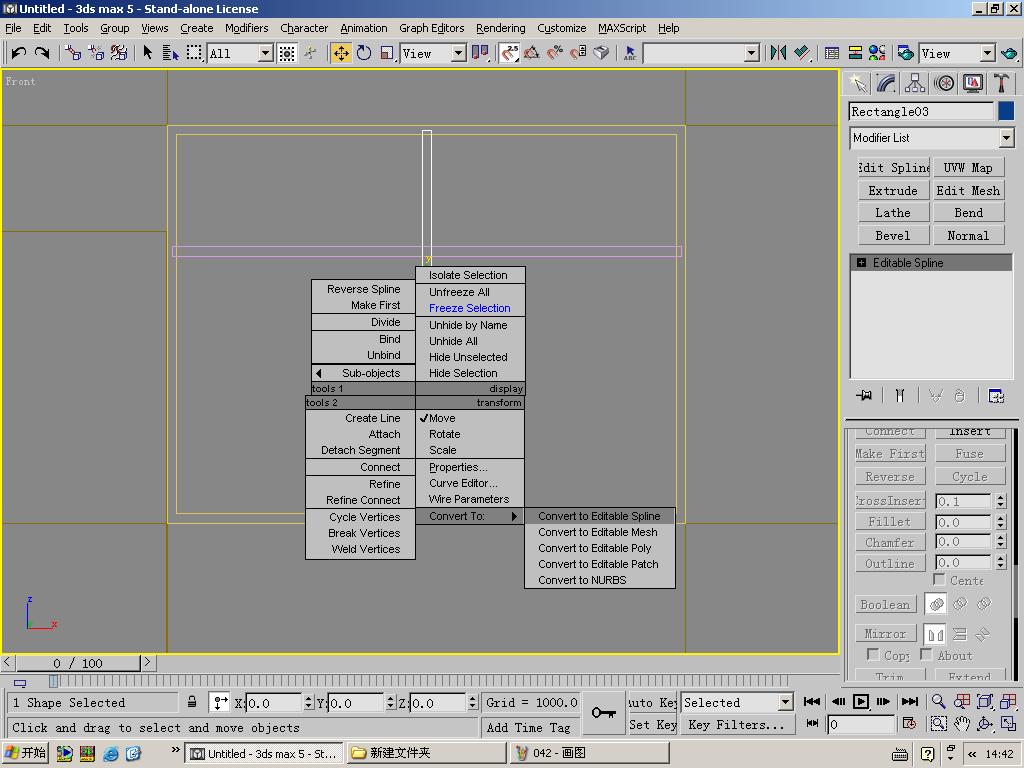1024x768 pixels.
Task: Click the Extrude modifier button
Action: pos(893,191)
